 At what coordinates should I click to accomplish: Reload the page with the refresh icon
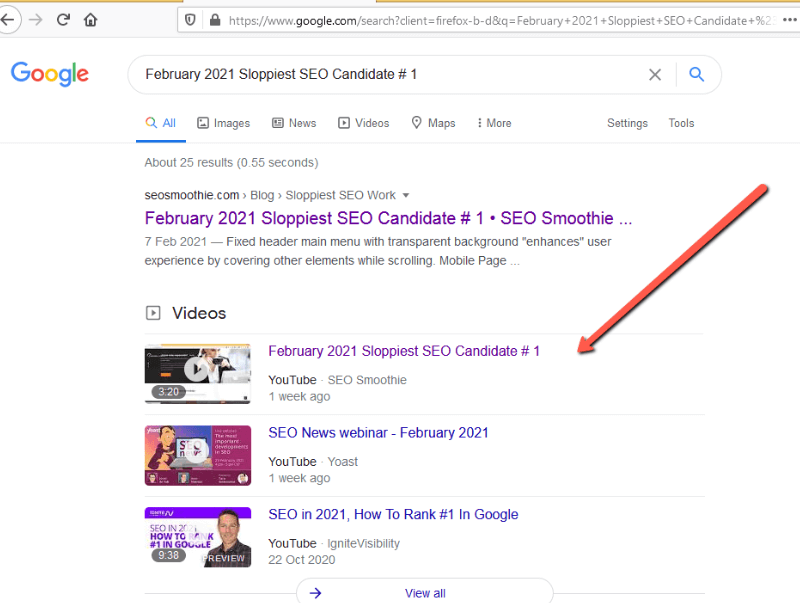point(63,19)
